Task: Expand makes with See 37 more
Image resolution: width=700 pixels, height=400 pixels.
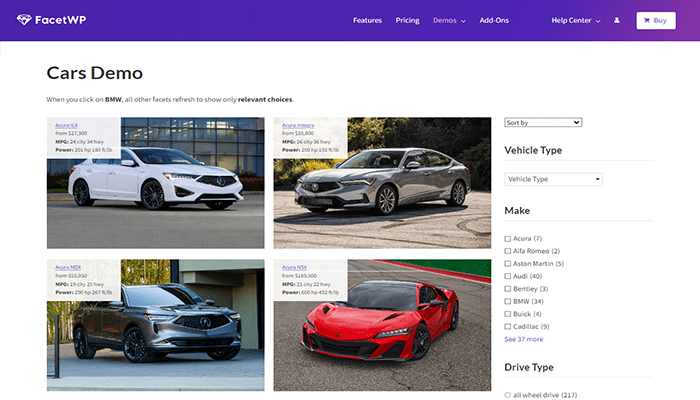Action: [524, 339]
